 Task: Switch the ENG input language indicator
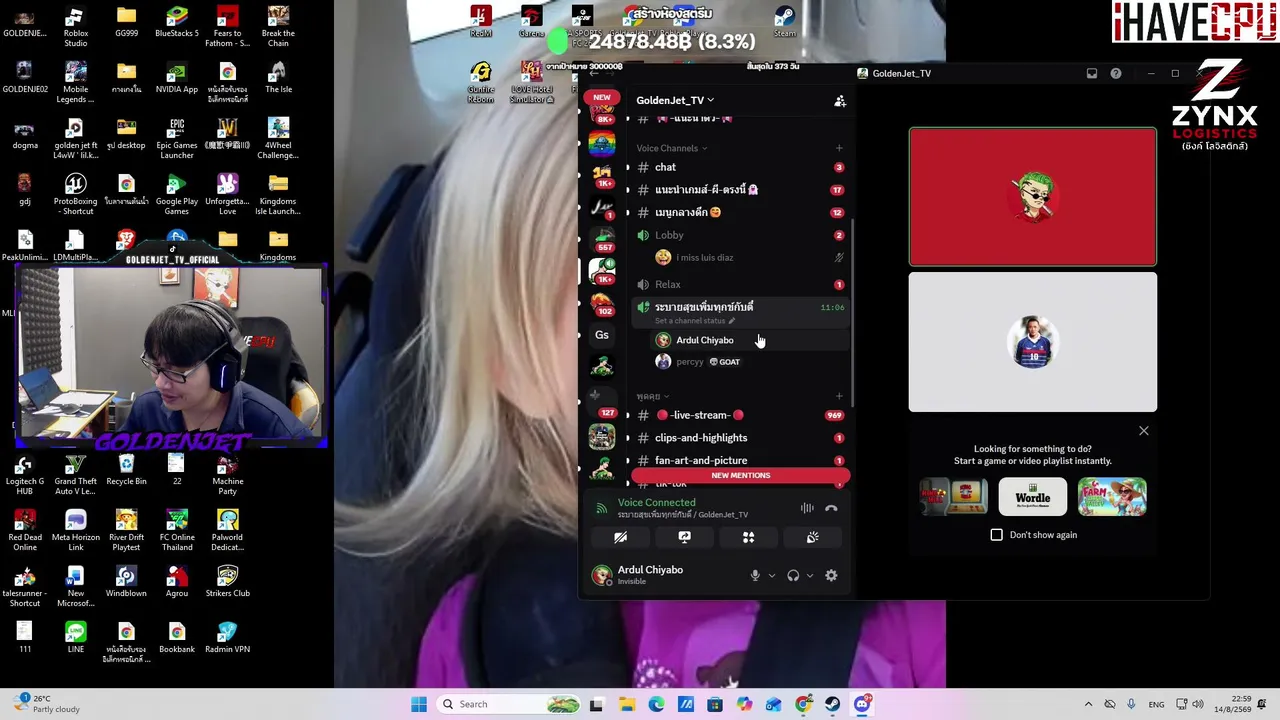click(x=1156, y=704)
